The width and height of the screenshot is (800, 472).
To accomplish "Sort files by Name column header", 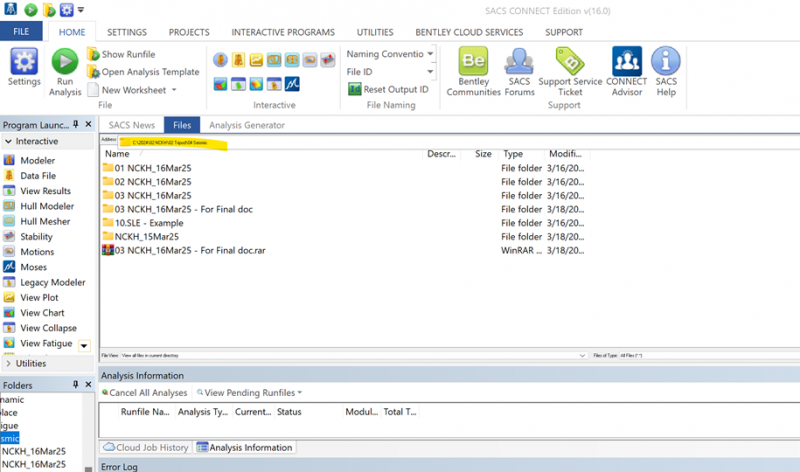I will click(x=117, y=154).
